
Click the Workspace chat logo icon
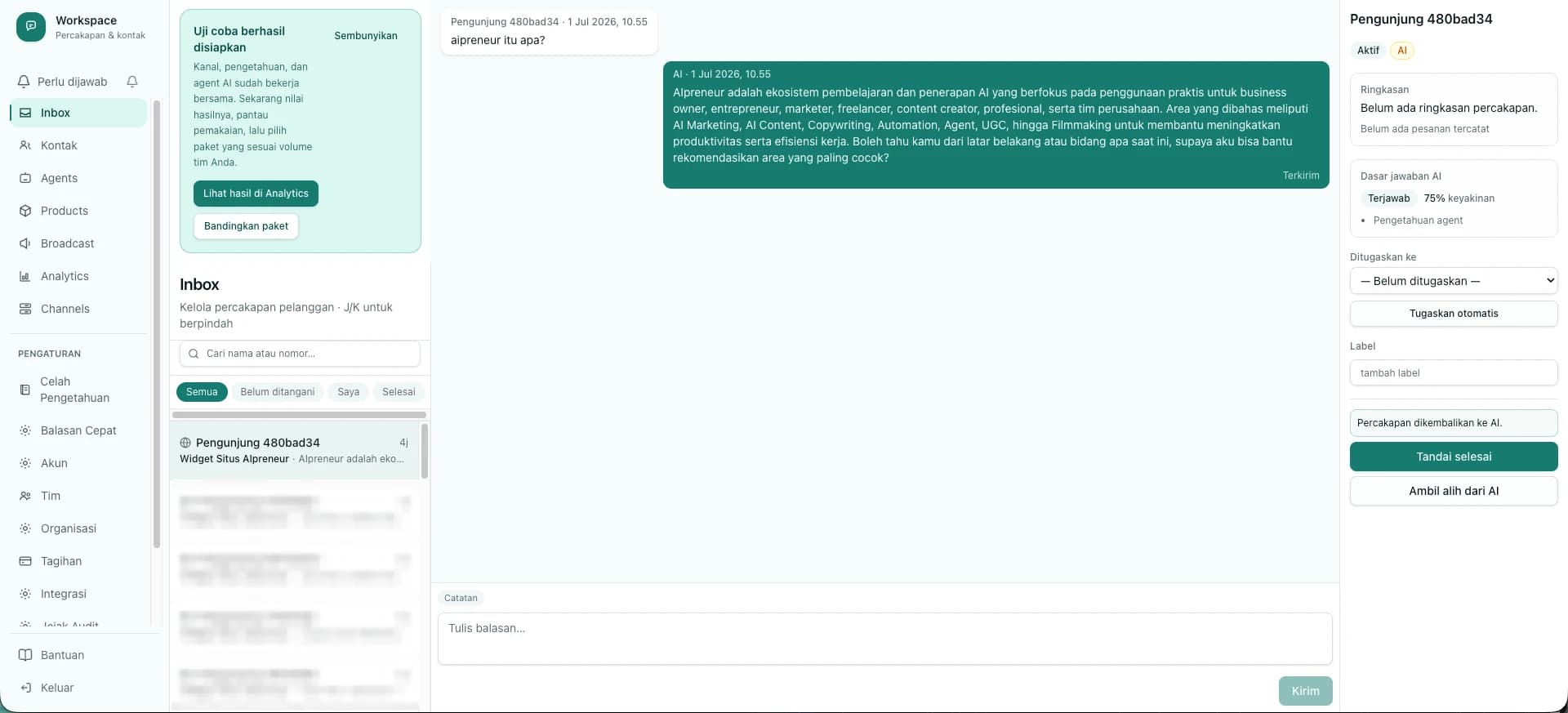tap(31, 27)
